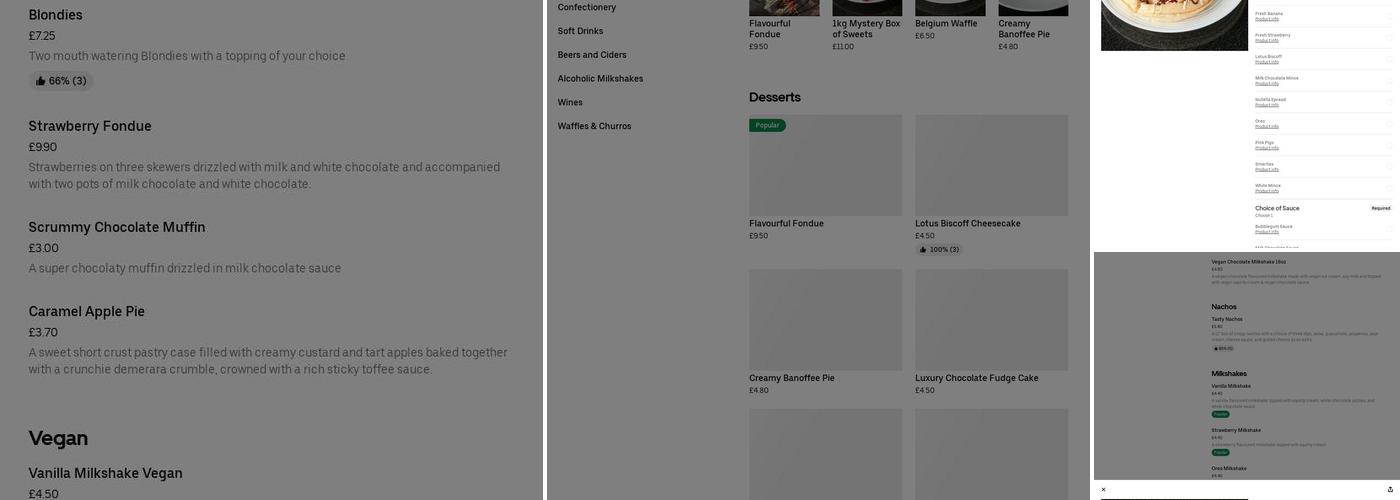
Task: Open the Caramel Apple Pie item
Action: point(87,312)
